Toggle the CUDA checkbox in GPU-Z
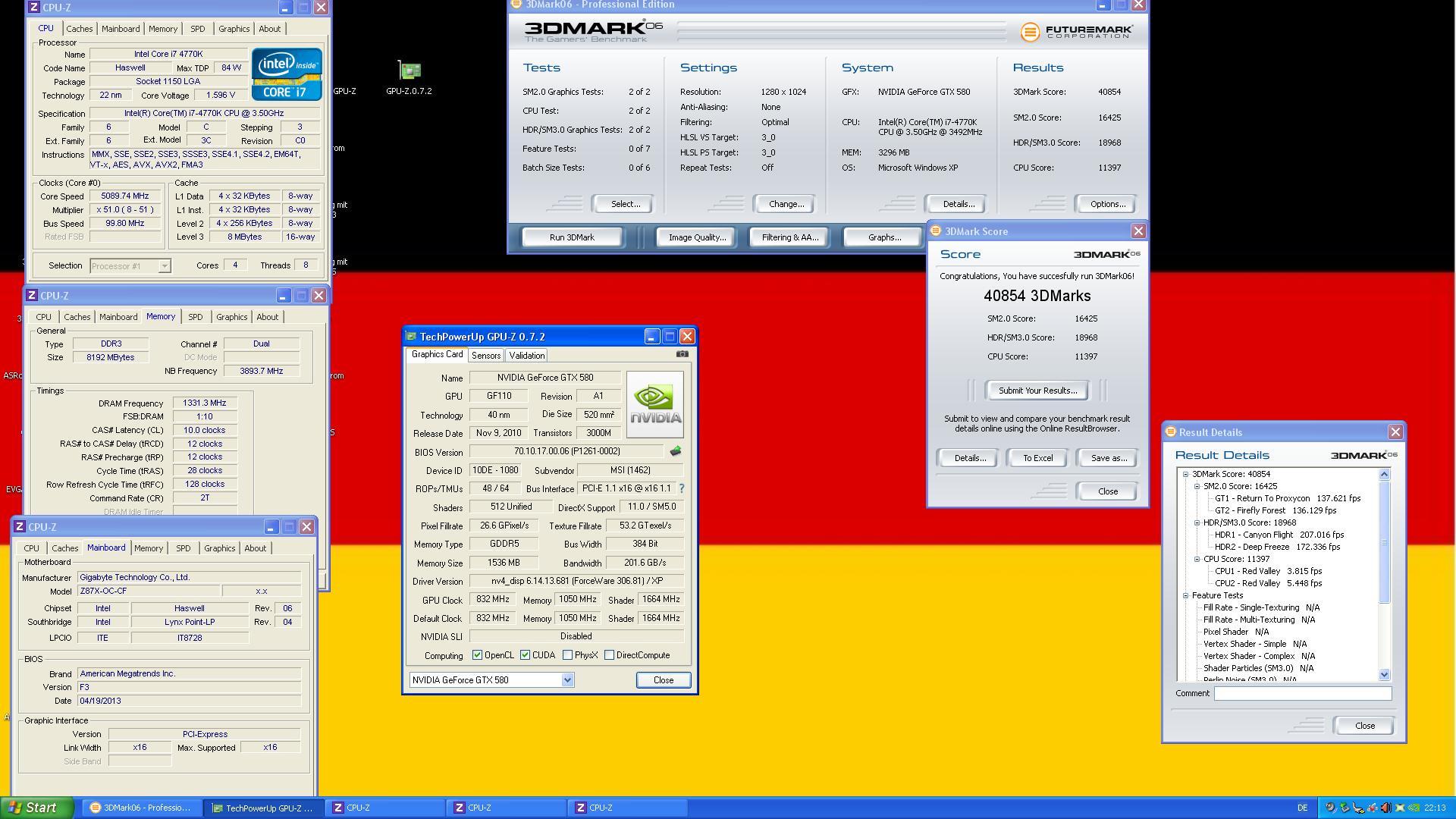This screenshot has height=819, width=1456. click(525, 655)
